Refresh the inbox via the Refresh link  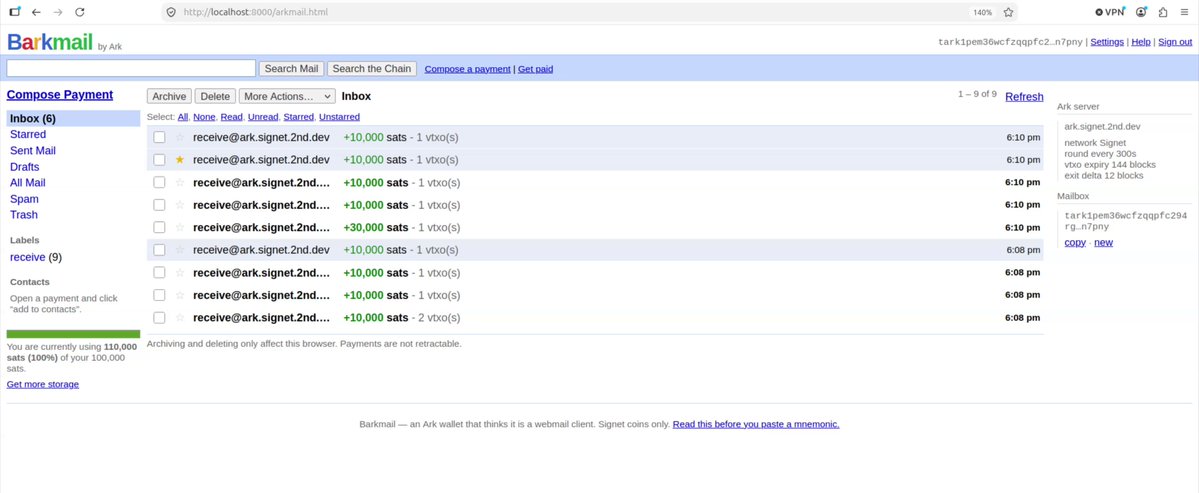pyautogui.click(x=1024, y=96)
